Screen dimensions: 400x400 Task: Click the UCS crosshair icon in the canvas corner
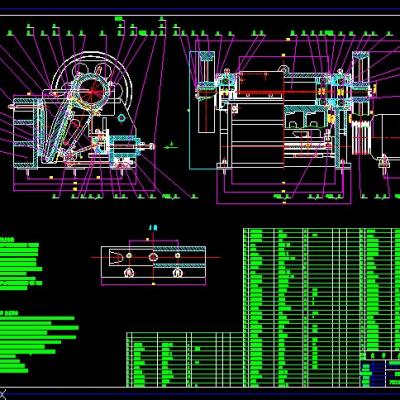[3, 391]
